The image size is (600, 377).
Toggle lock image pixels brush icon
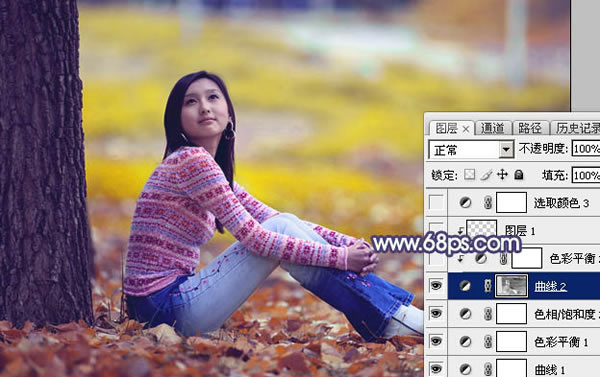[486, 175]
